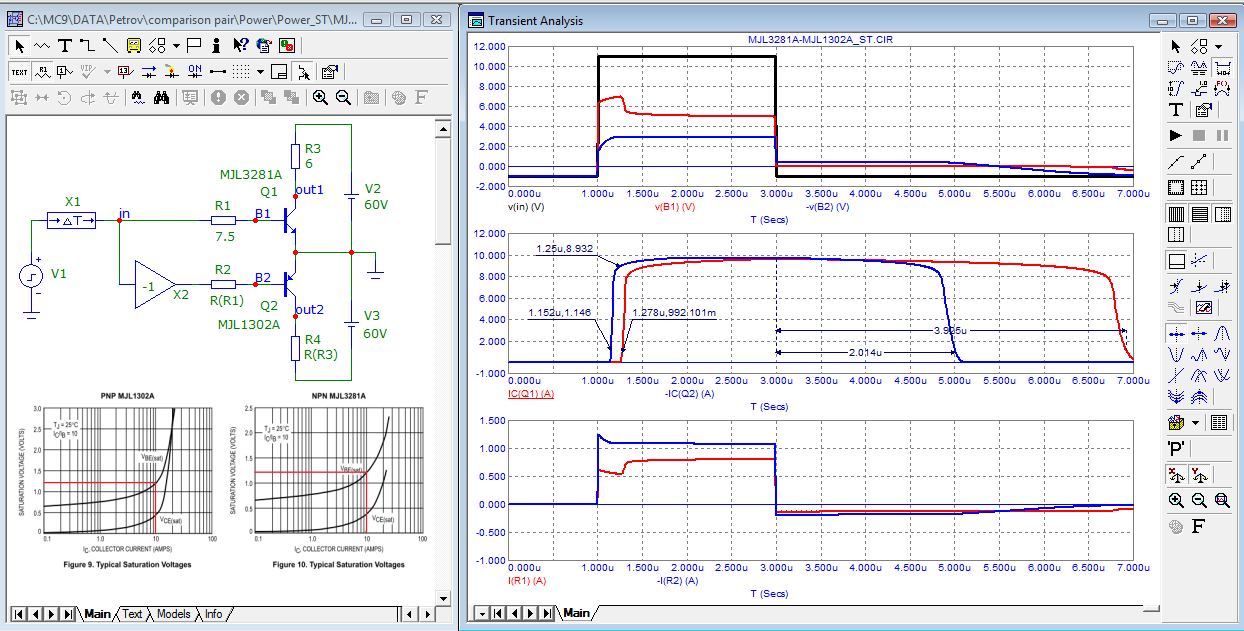Click the 'P' icon in analysis toolbar
The image size is (1244, 631).
click(x=1176, y=447)
